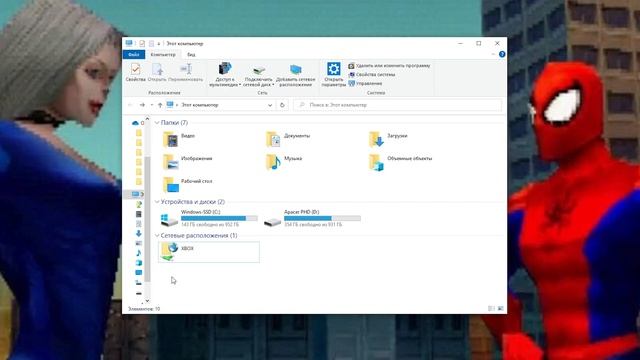Click OneDrive cloud icon in sidebar
640x360 pixels.
[x=136, y=123]
